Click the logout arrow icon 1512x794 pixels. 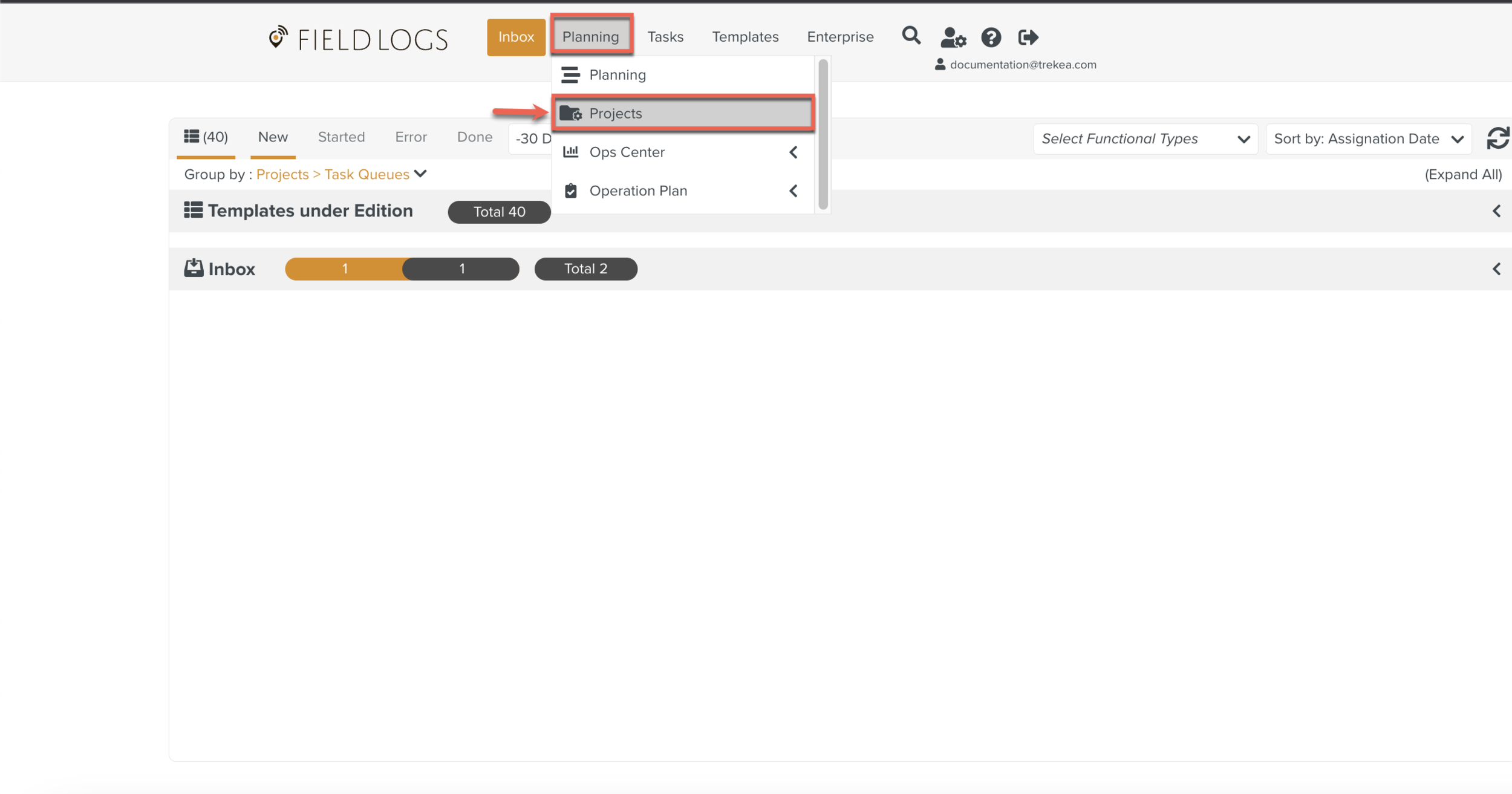(x=1028, y=37)
